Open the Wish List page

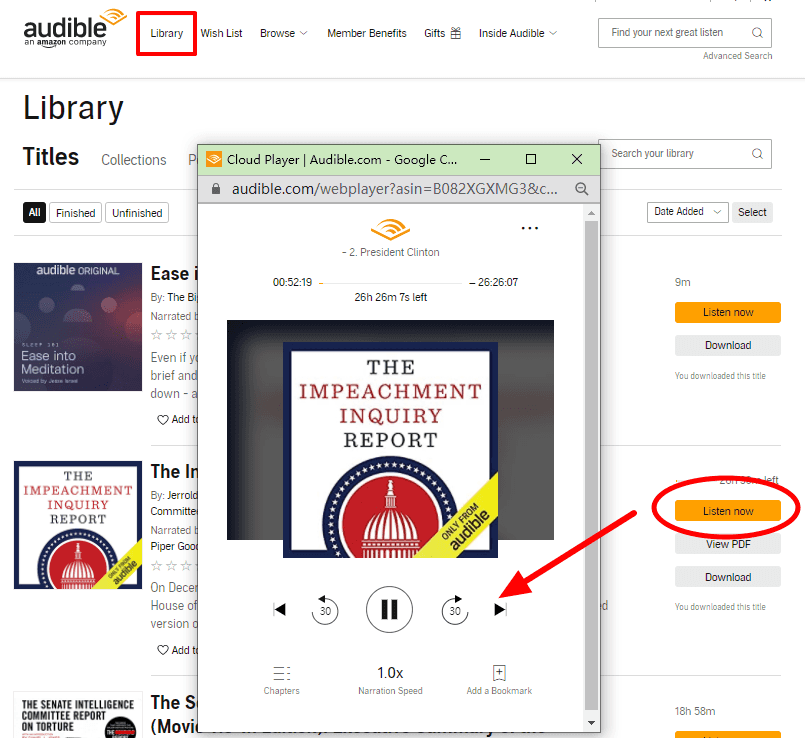click(221, 33)
